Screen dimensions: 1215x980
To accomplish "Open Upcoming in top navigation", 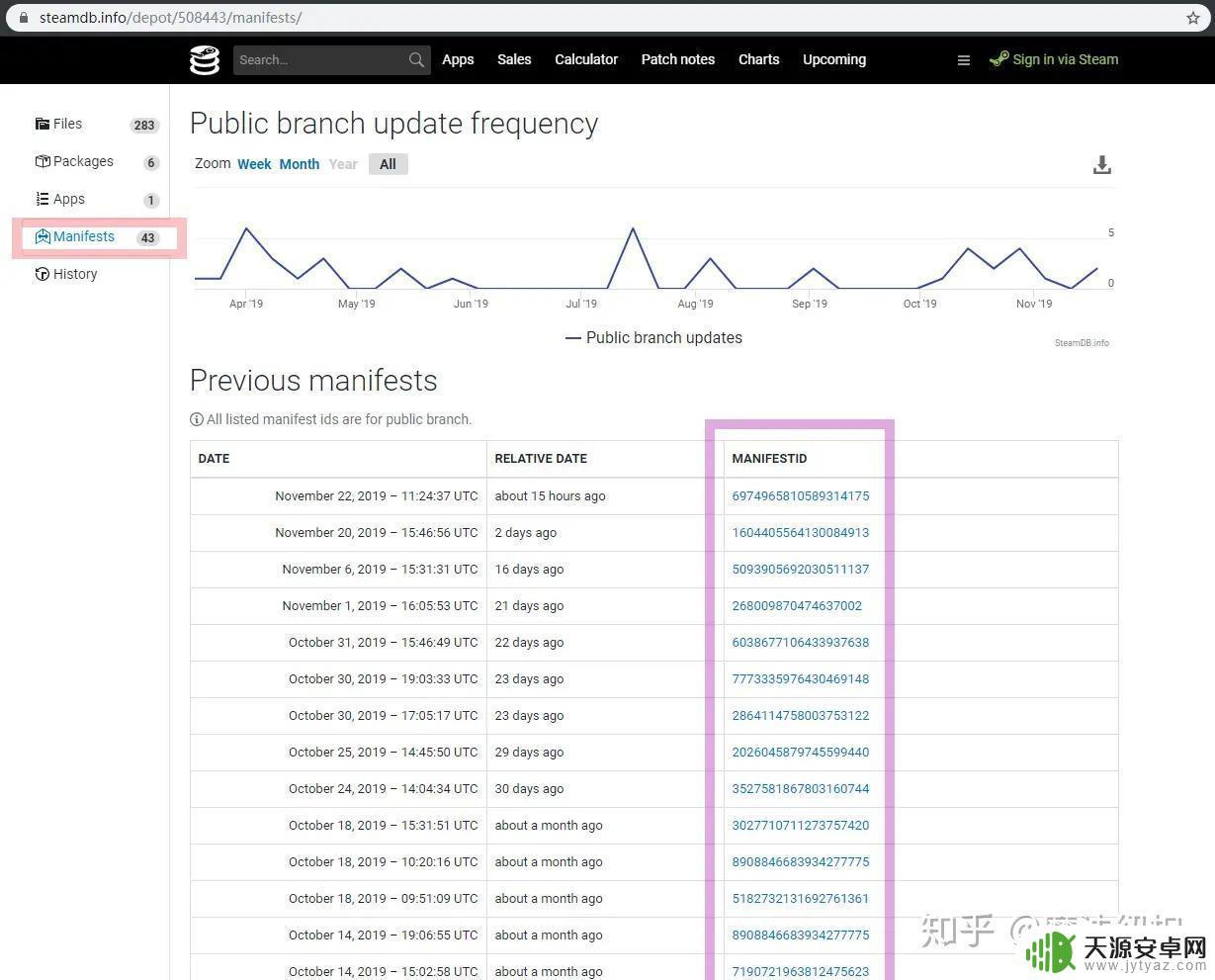I will (x=834, y=59).
